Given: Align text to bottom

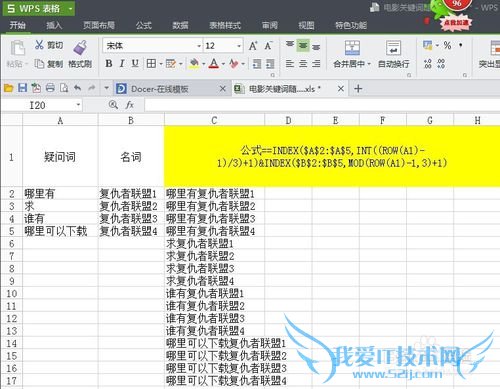Looking at the screenshot, I should (316, 47).
